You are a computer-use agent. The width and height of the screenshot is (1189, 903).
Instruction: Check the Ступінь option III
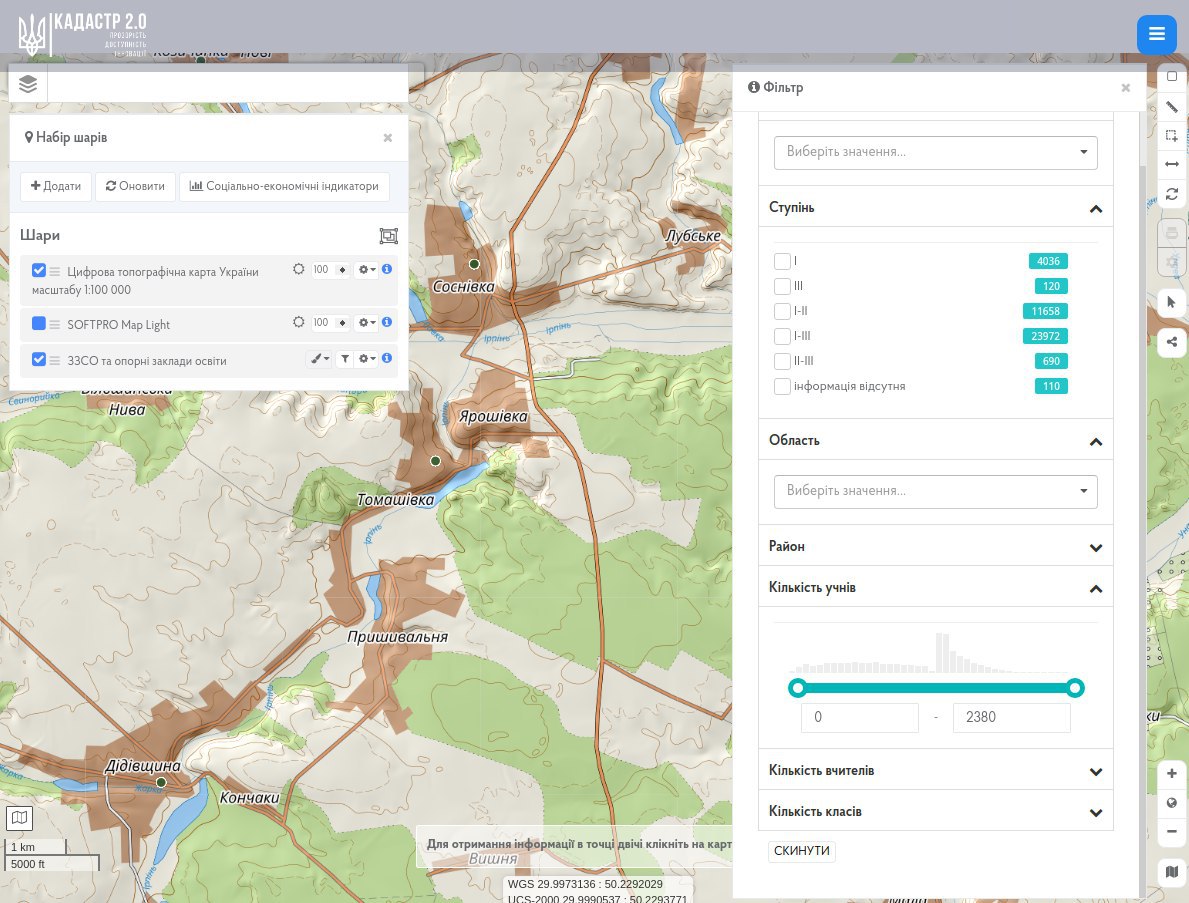[x=782, y=286]
